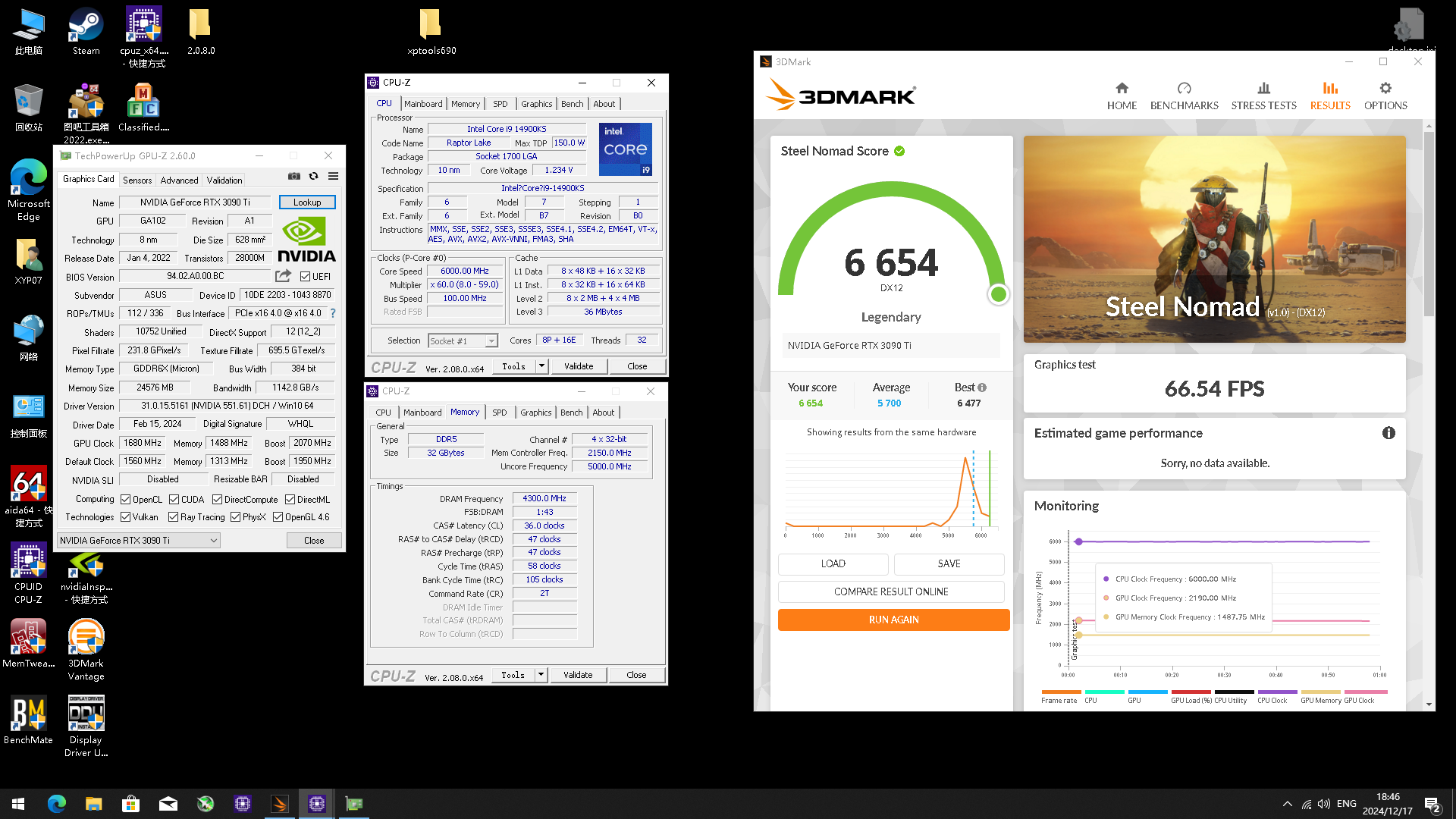Click the GPU-Z Lookup button
The height and width of the screenshot is (819, 1456).
point(307,202)
